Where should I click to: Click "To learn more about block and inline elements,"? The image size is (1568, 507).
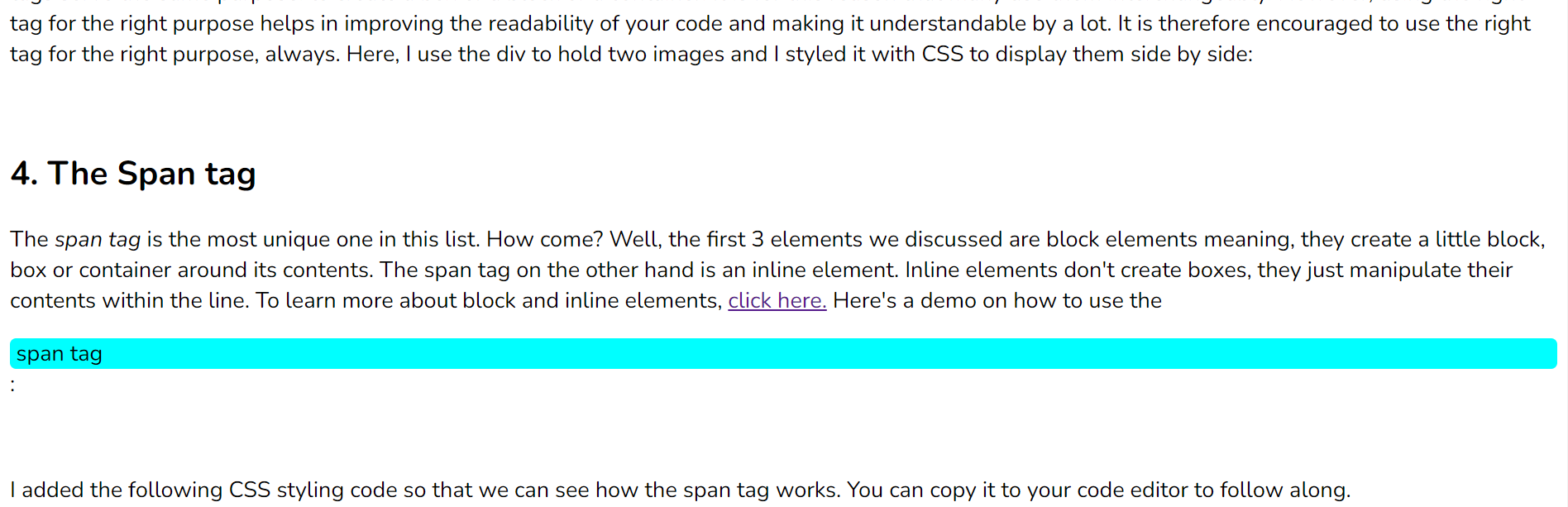[x=488, y=301]
